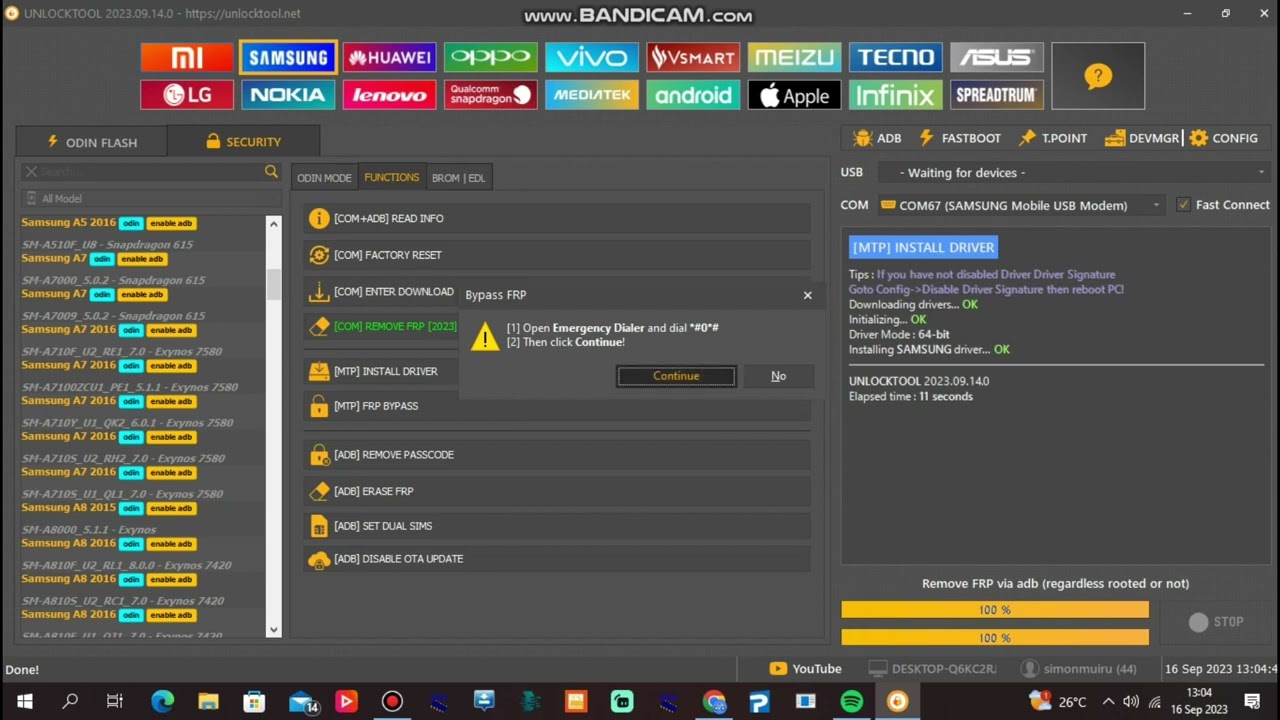1280x720 pixels.
Task: Select SM-A710F_U2_RE1_7.0 Exynos 7580 model
Action: pos(122,352)
